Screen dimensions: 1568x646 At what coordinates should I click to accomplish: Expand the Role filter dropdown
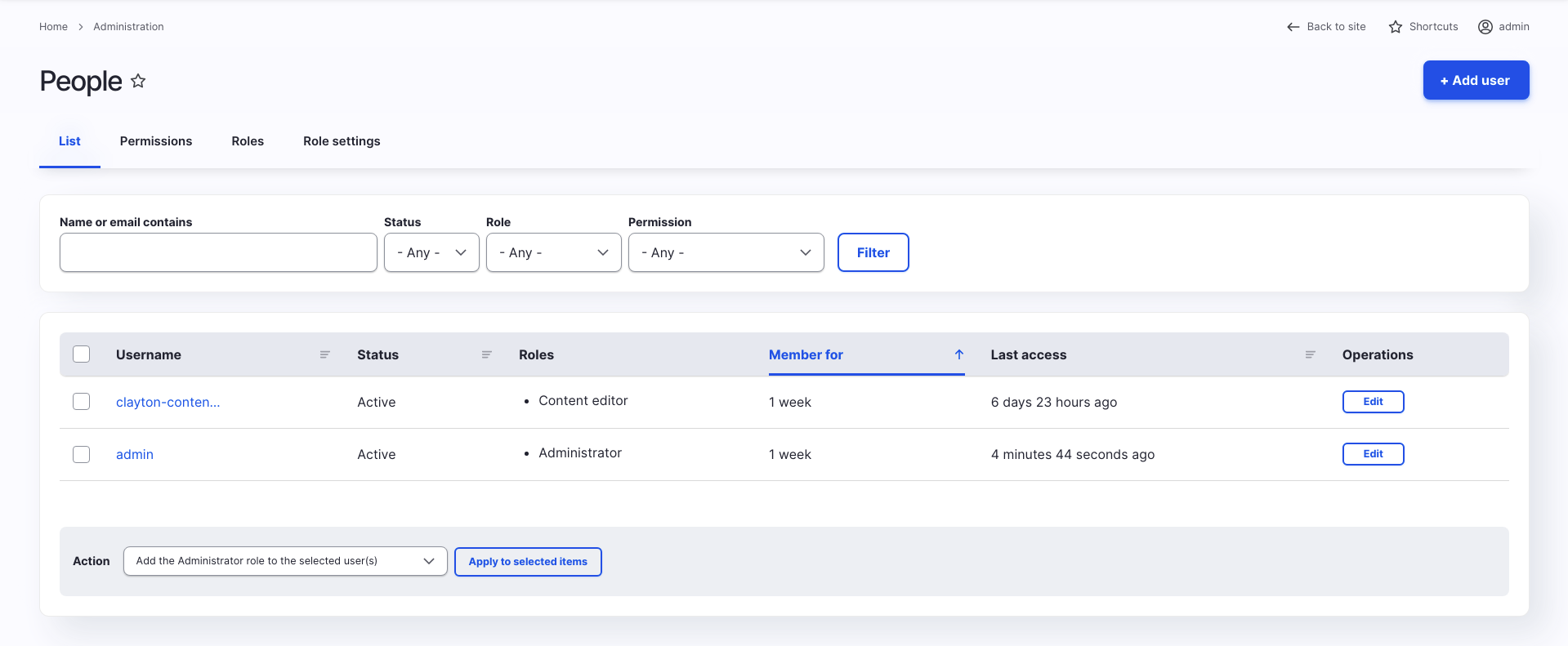pyautogui.click(x=553, y=253)
